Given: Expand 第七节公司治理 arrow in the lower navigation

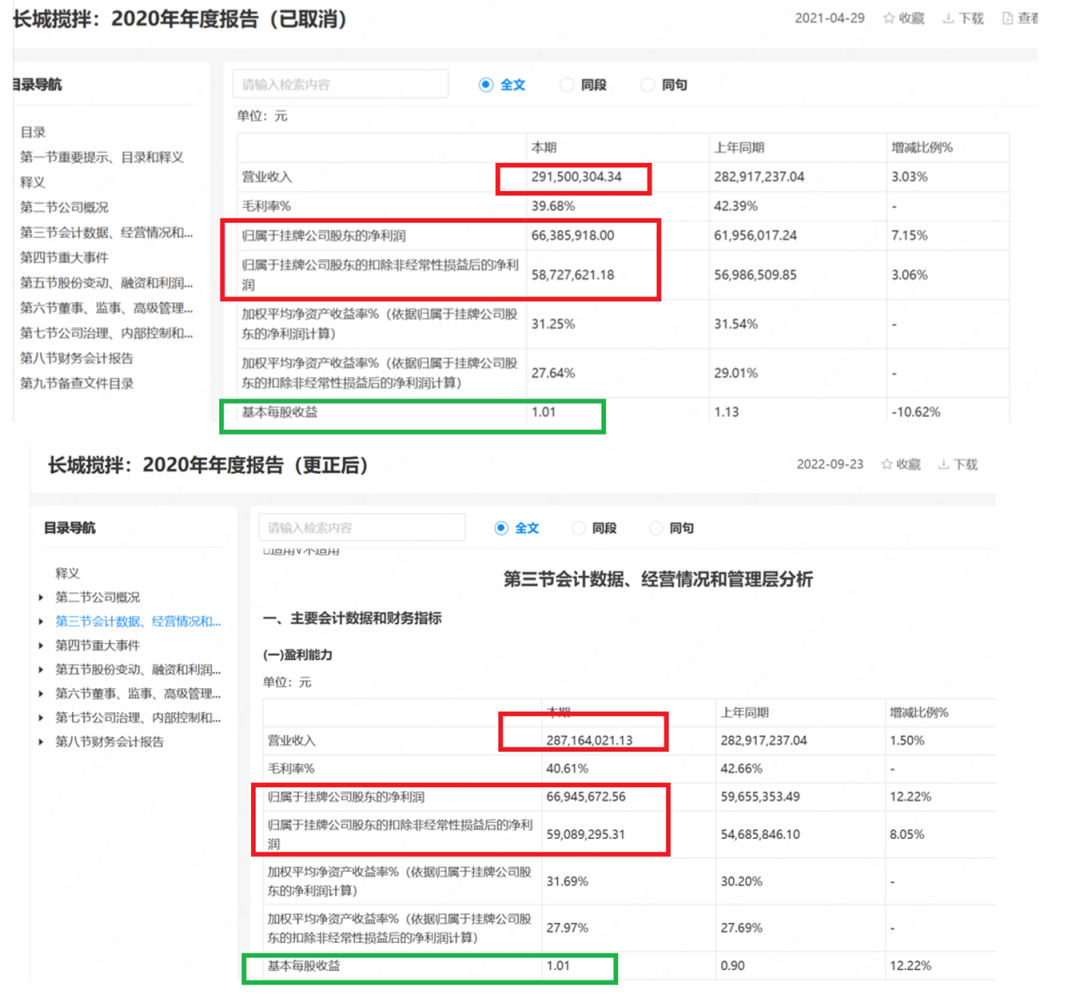Looking at the screenshot, I should click(x=41, y=718).
